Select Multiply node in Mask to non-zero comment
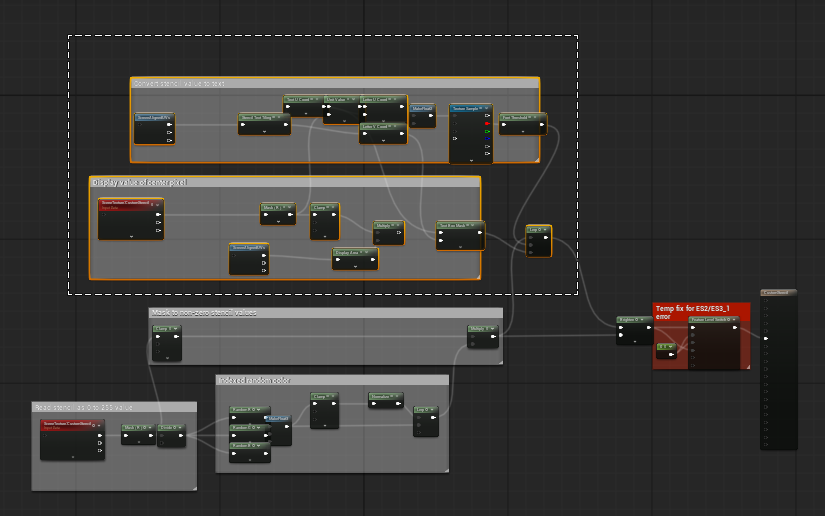 pos(483,337)
